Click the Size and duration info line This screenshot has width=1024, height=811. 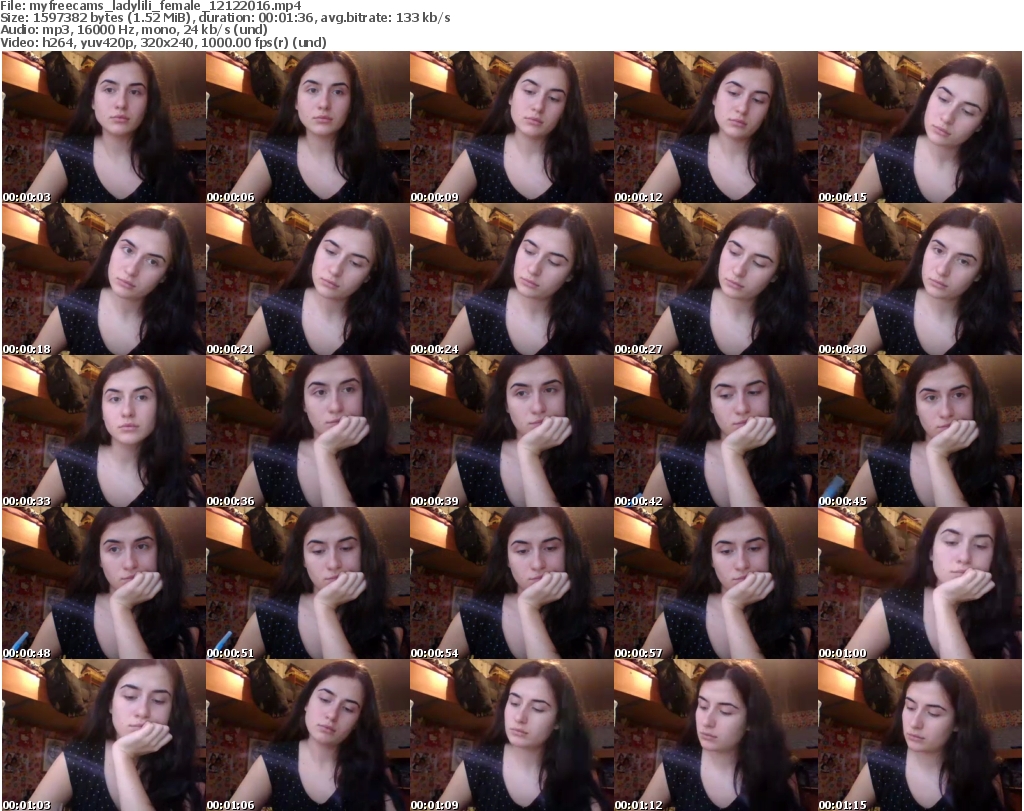point(225,18)
